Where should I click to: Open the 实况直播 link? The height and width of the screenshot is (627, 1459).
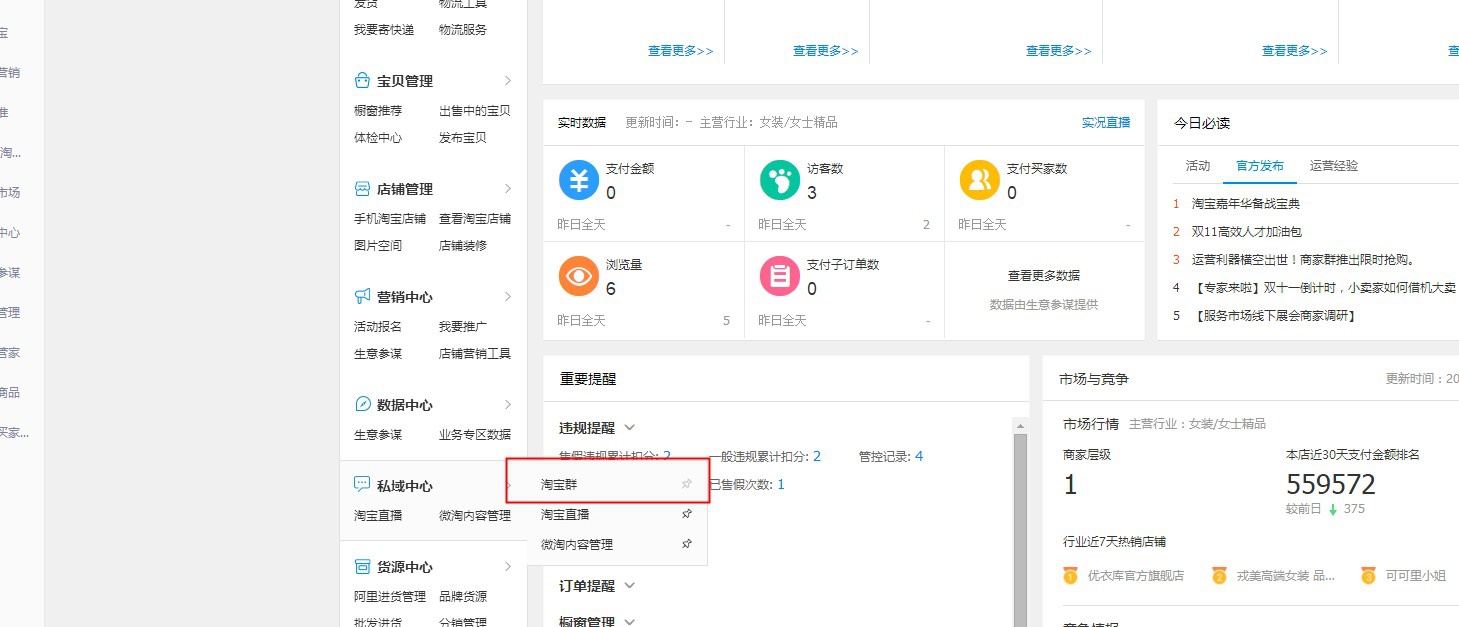click(x=1105, y=123)
